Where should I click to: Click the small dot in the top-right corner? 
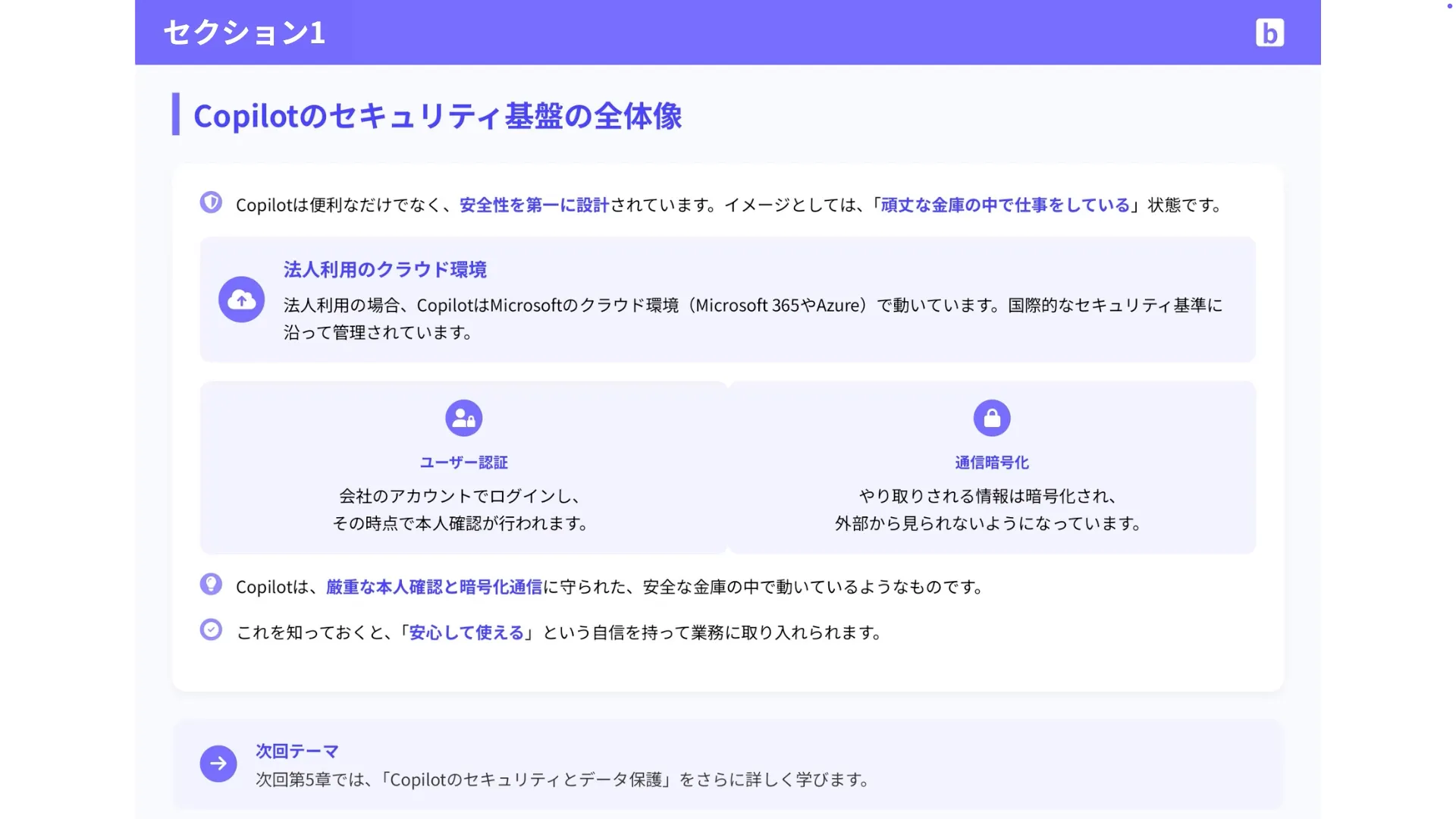(x=1451, y=6)
